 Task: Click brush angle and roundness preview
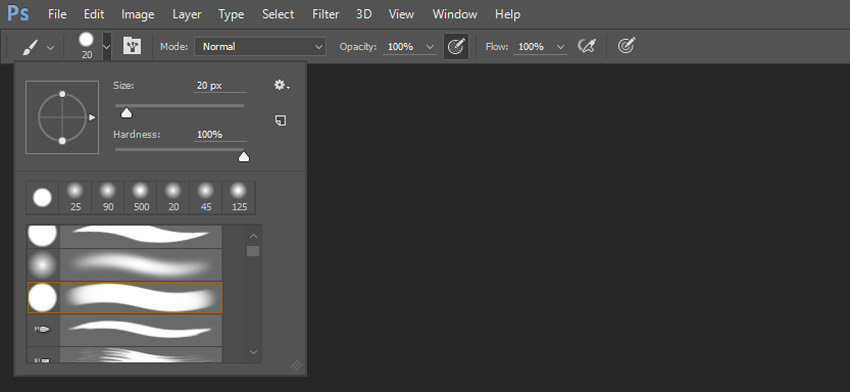[x=62, y=117]
